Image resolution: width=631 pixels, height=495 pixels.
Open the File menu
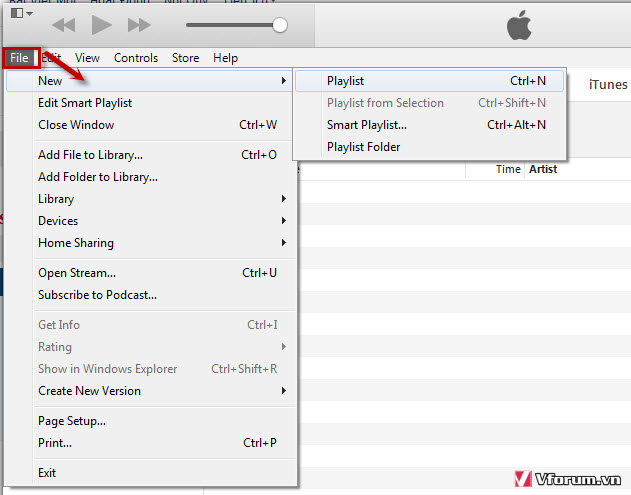tap(19, 58)
